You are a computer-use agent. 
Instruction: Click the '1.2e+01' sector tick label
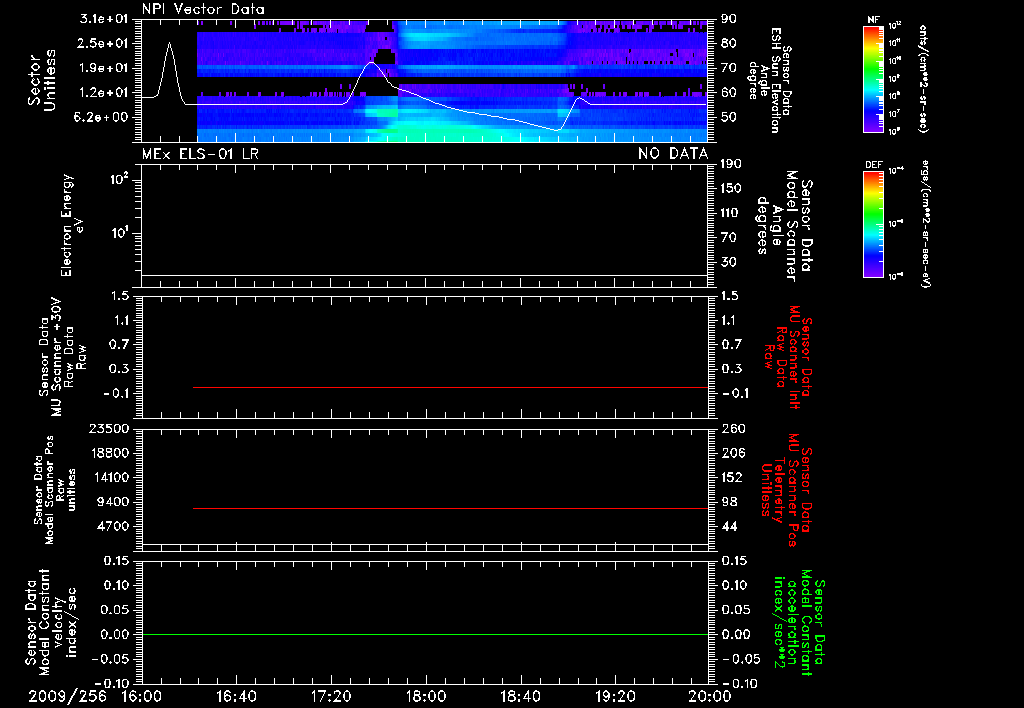104,93
